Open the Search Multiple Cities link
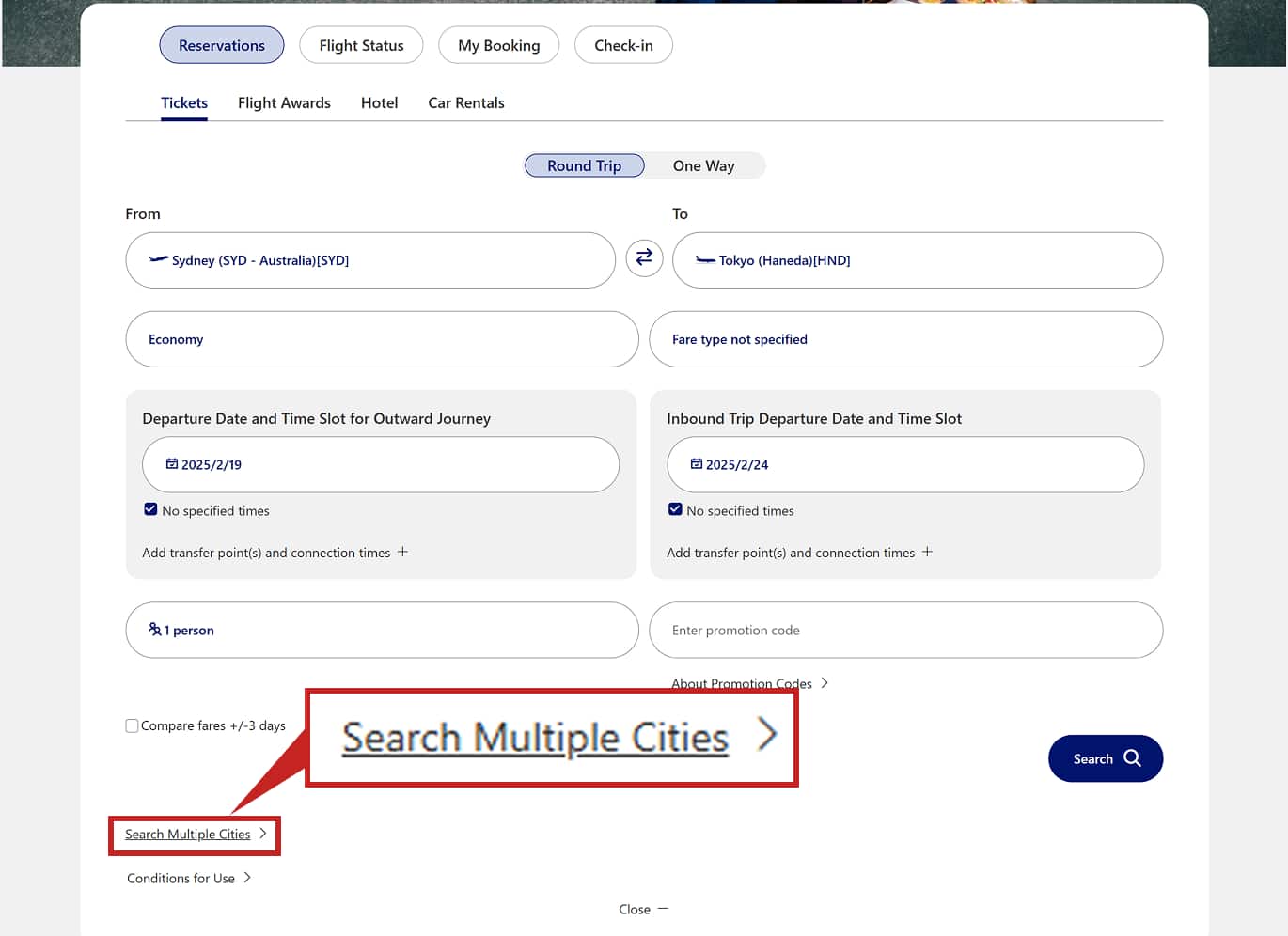Screen dimensions: 1288x936 [188, 835]
